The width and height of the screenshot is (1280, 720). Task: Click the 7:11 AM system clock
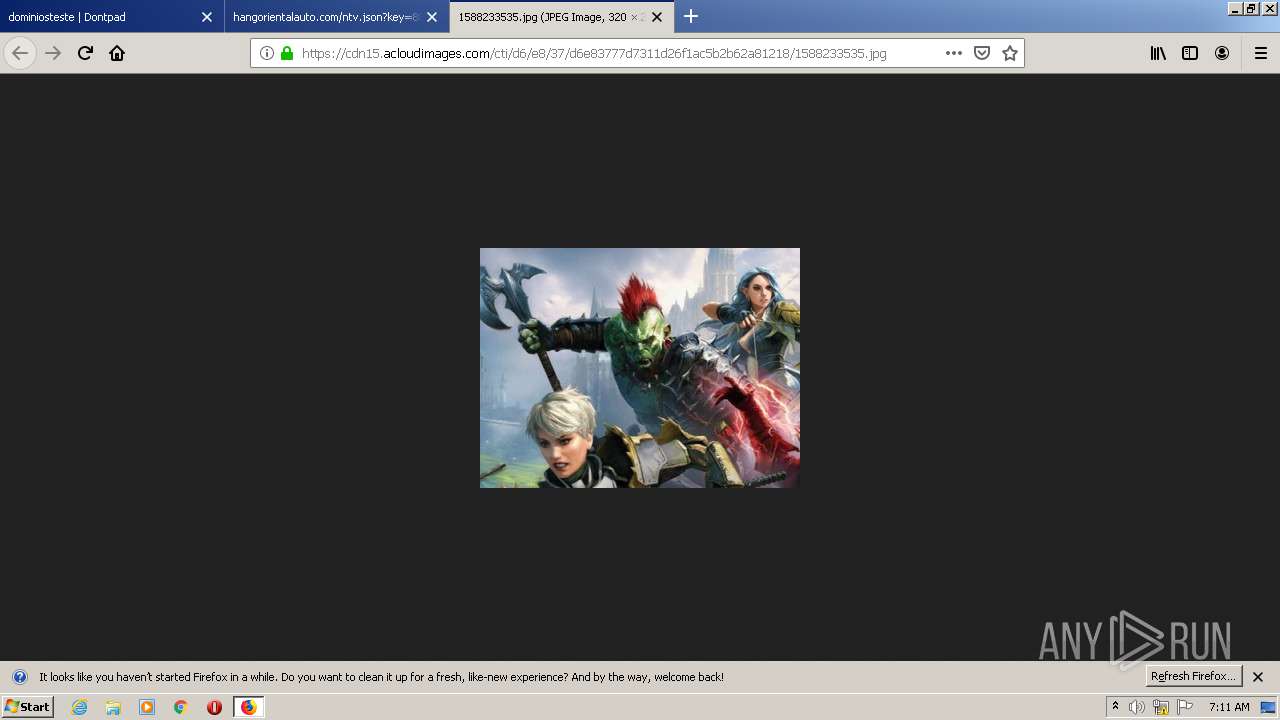point(1229,707)
